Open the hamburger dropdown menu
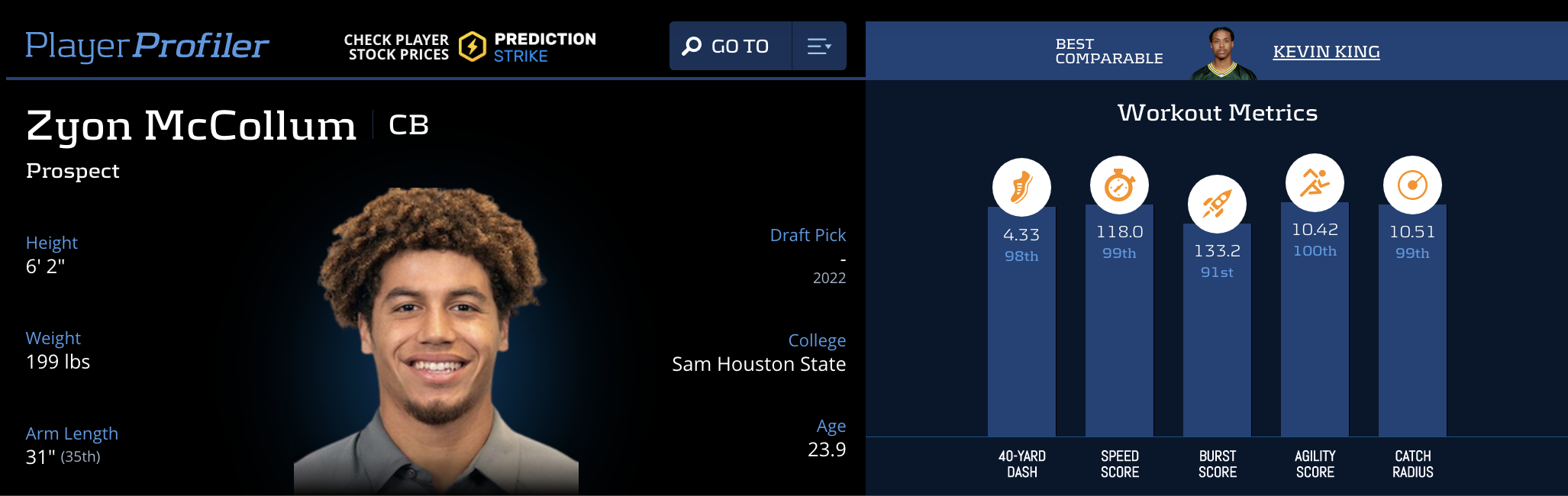Viewport: 1568px width, 496px height. point(819,47)
